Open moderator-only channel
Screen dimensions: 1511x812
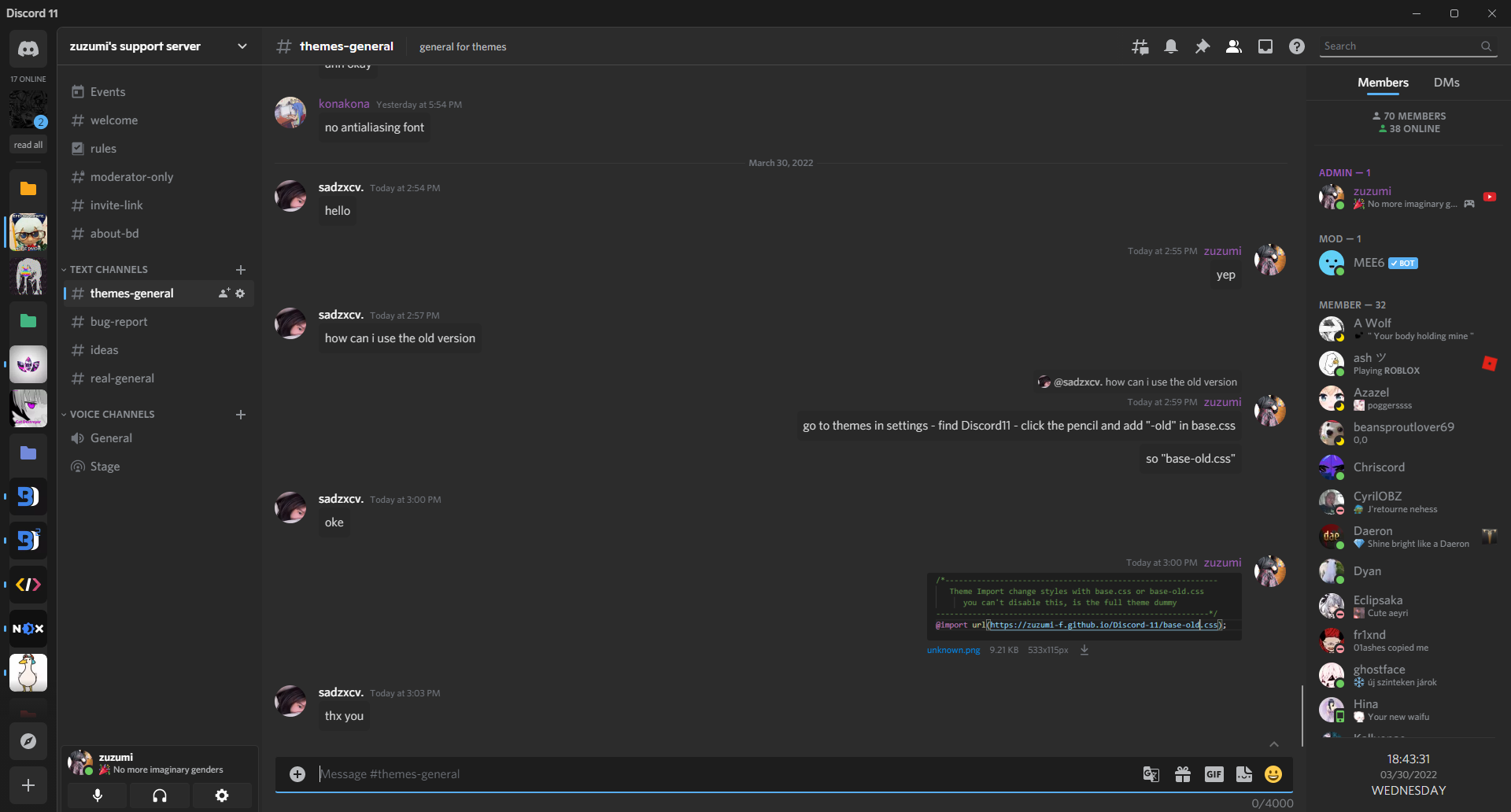(157, 177)
